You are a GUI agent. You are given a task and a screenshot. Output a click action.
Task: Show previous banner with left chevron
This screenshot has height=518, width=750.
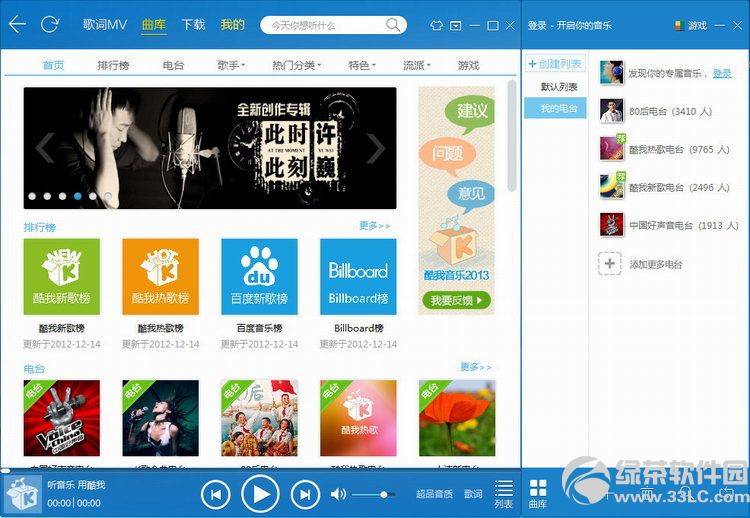[44, 148]
